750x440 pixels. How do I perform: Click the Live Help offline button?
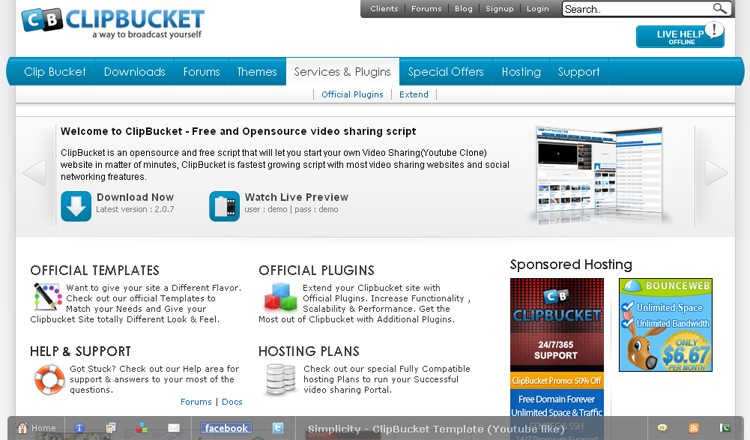point(680,37)
